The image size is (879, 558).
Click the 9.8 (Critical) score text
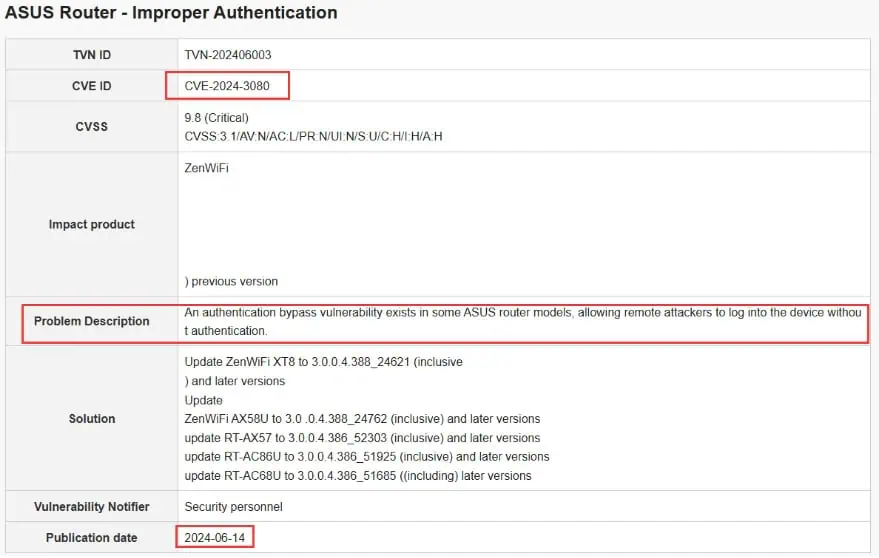(x=217, y=118)
